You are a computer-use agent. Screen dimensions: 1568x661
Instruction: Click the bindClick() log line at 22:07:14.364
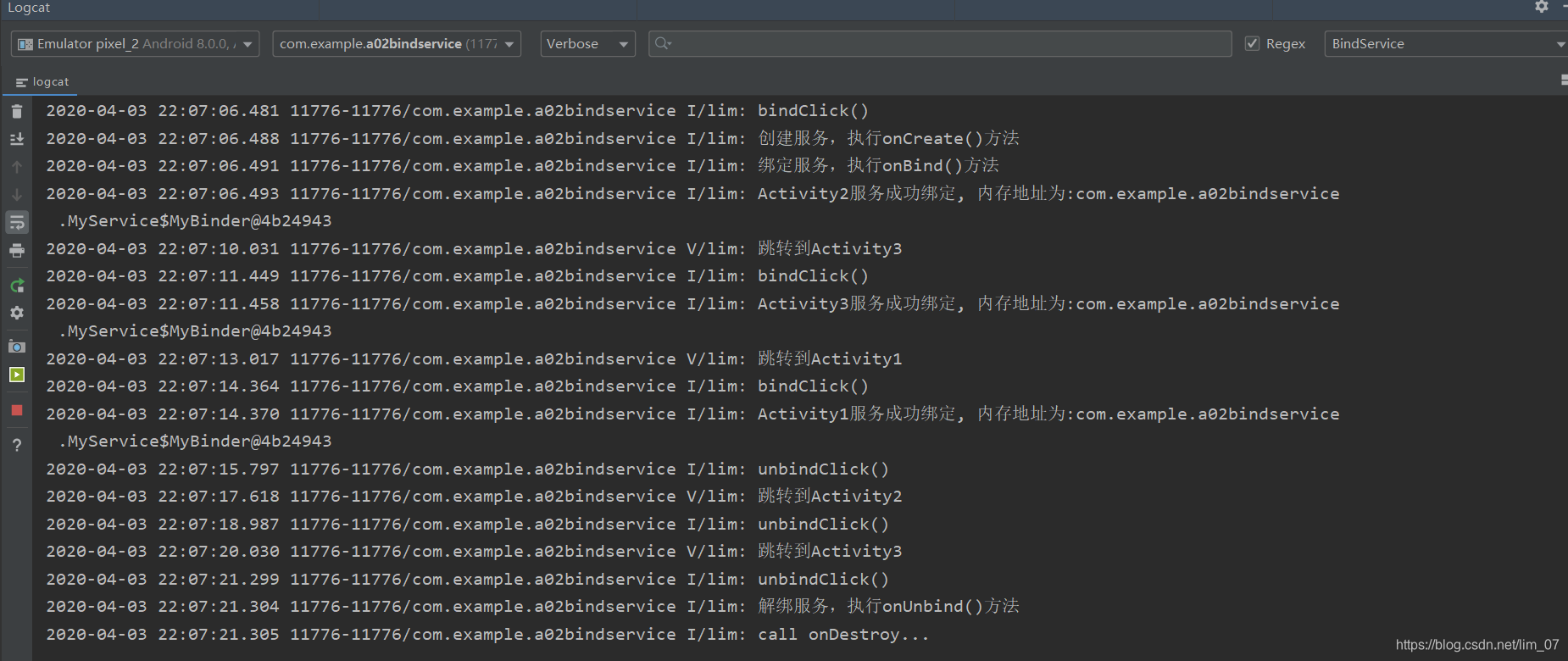tap(458, 386)
